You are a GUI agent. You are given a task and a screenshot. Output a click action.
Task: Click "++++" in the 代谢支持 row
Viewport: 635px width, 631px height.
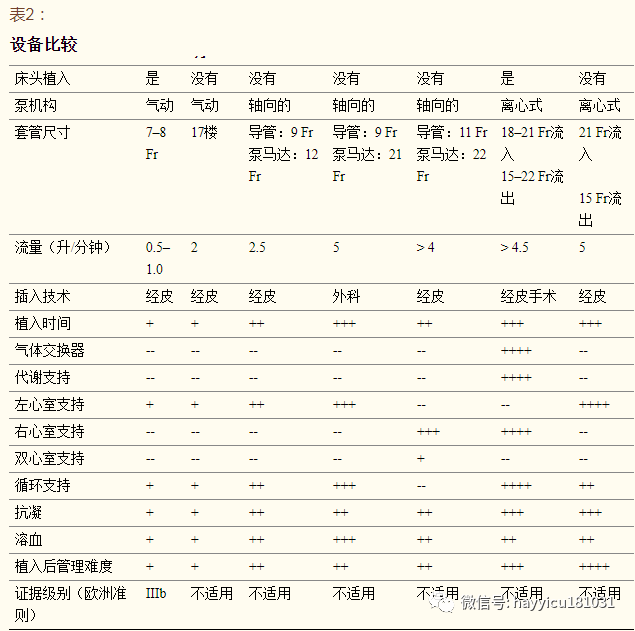[516, 378]
